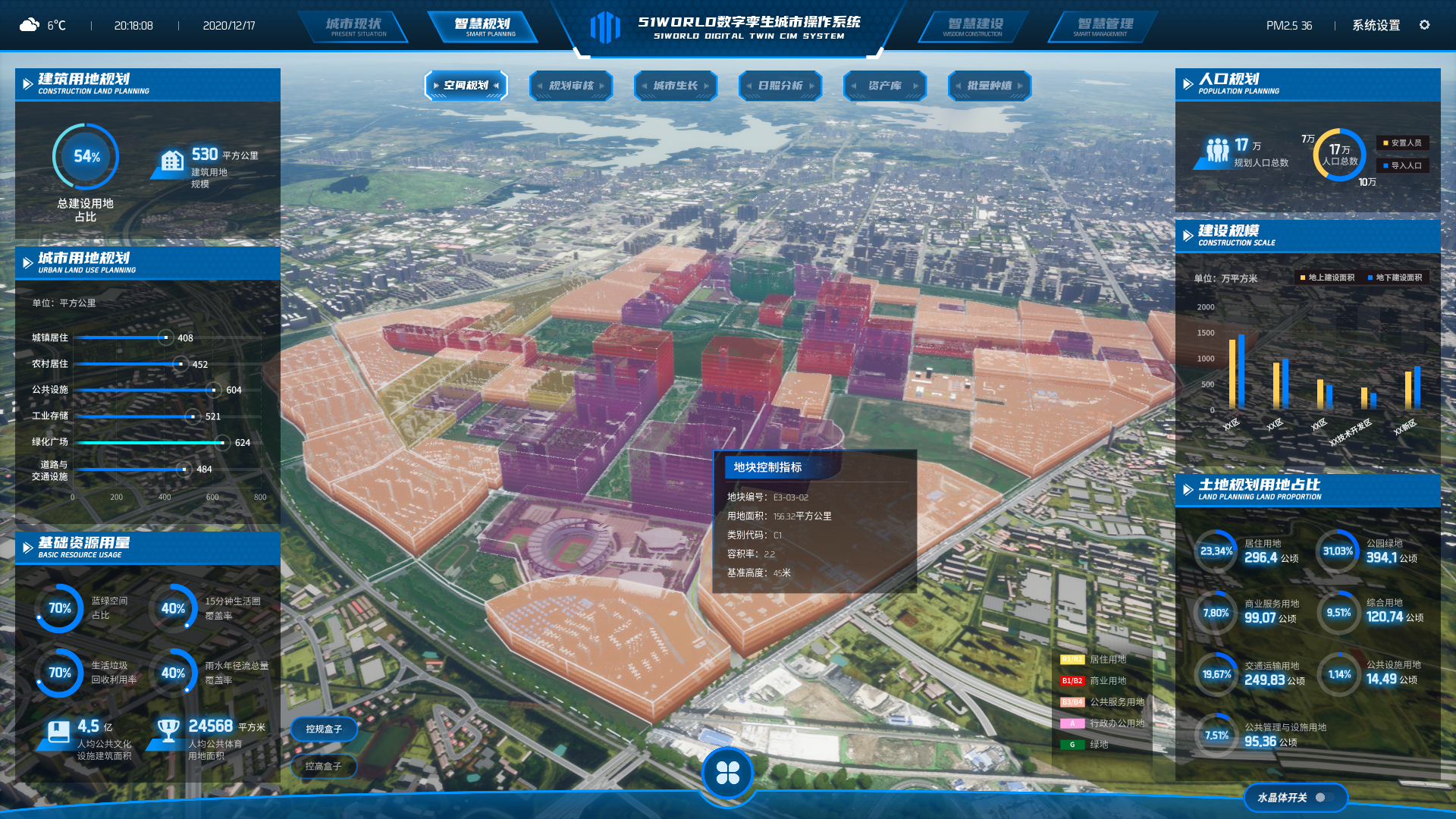
Task: Click the 综合用地 9.51% ring
Action: click(1338, 613)
